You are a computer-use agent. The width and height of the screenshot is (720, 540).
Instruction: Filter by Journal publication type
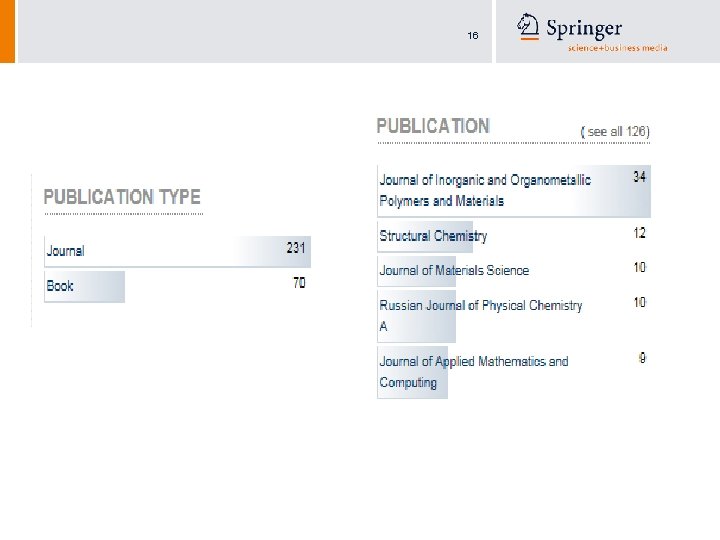pyautogui.click(x=66, y=251)
